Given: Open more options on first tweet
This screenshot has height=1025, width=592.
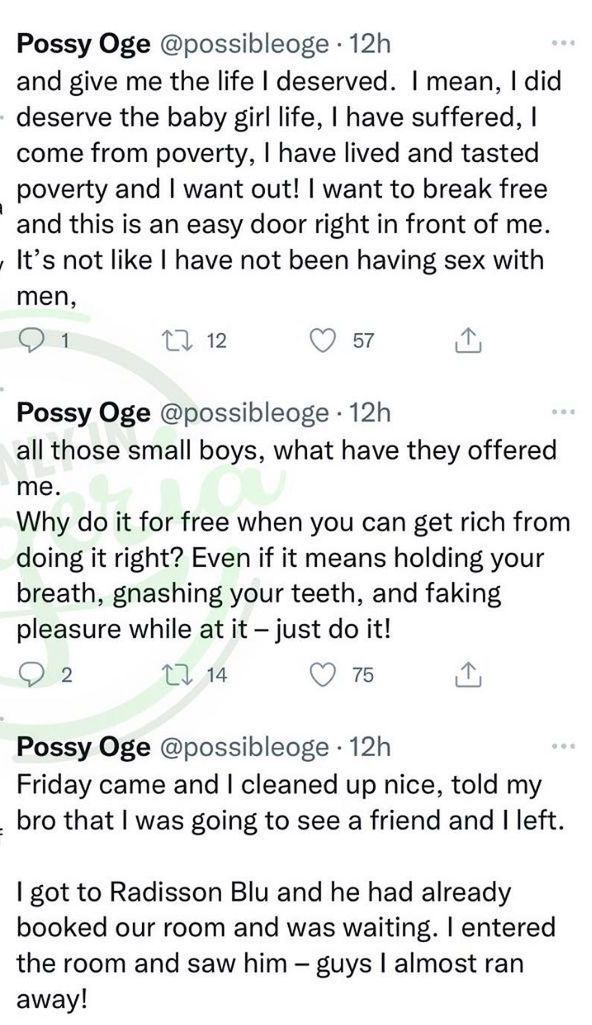Looking at the screenshot, I should 561,43.
